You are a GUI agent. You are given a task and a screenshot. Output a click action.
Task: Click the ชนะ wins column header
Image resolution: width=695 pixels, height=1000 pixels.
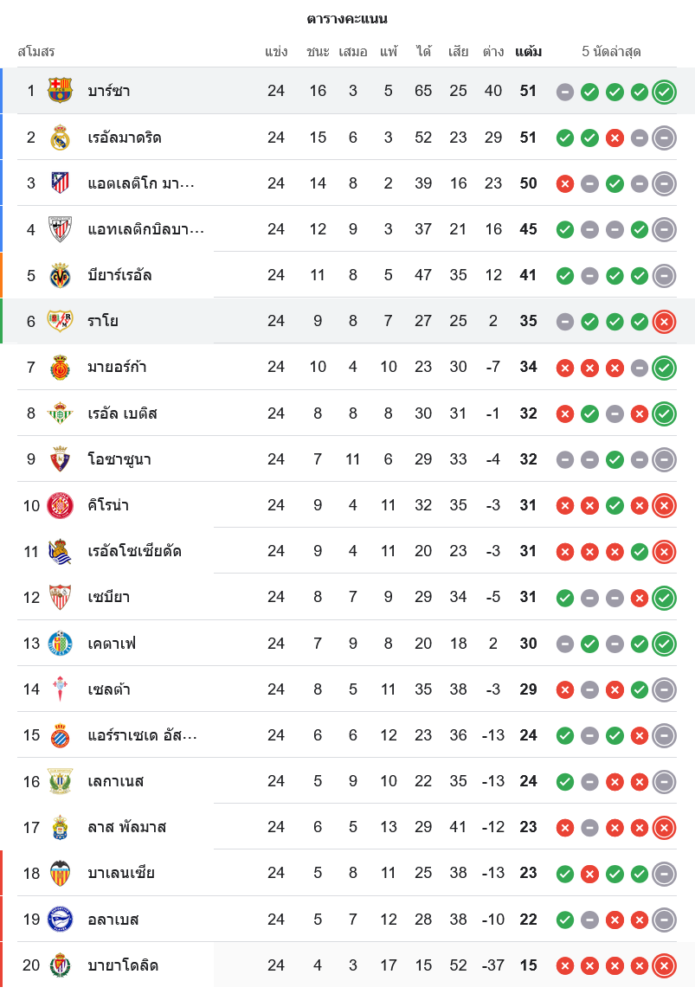point(318,51)
